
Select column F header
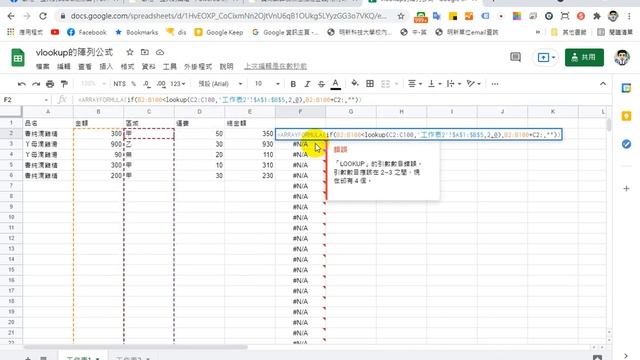click(300, 111)
